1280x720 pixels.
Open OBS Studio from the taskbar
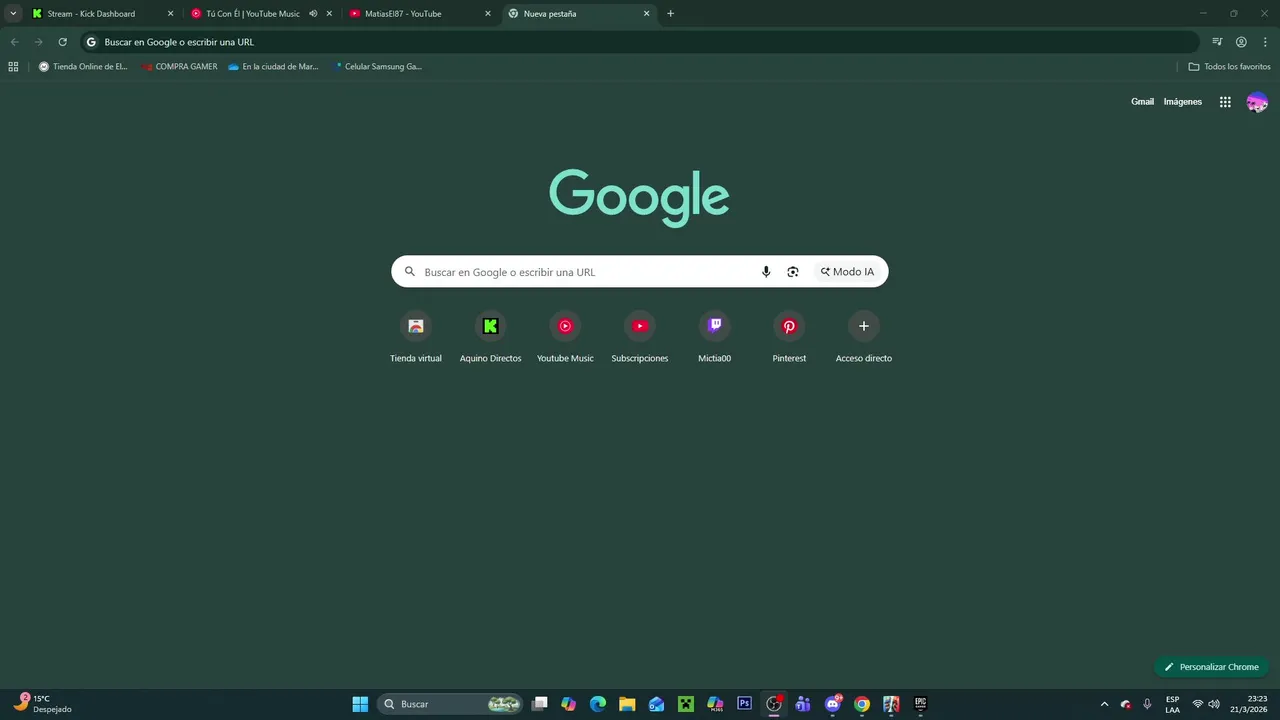773,704
